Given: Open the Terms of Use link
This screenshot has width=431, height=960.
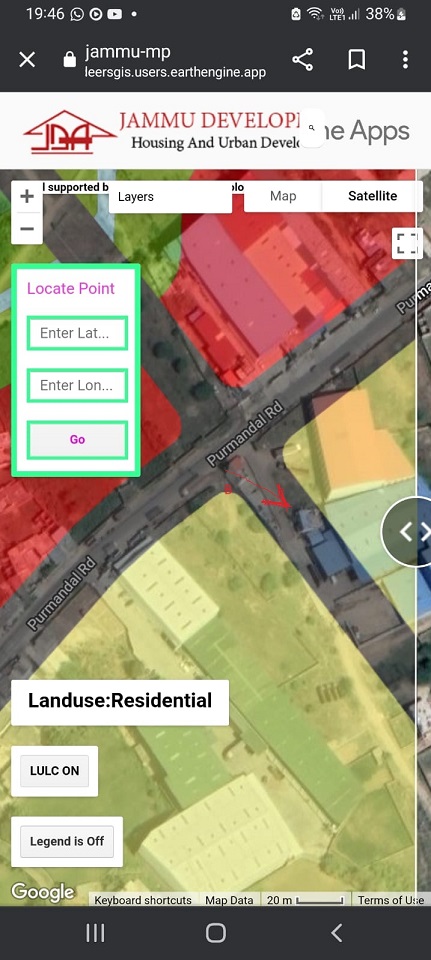Looking at the screenshot, I should click(x=391, y=900).
